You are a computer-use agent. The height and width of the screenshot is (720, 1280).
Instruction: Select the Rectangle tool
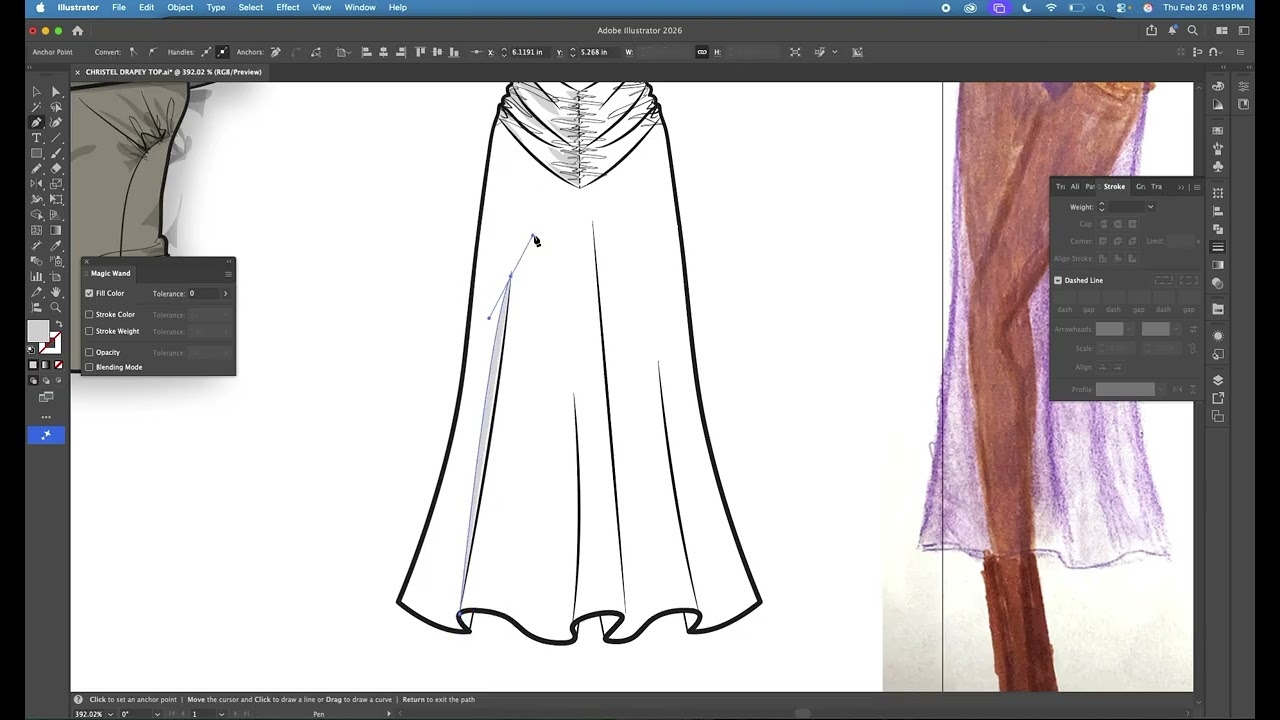click(37, 153)
